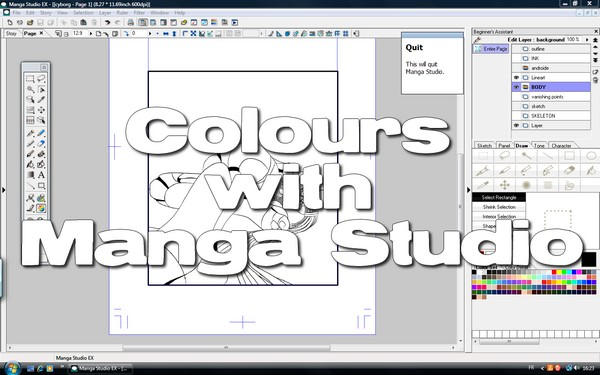Screen dimensions: 600x375
Task: Switch to the Sketch tab
Action: 484,146
